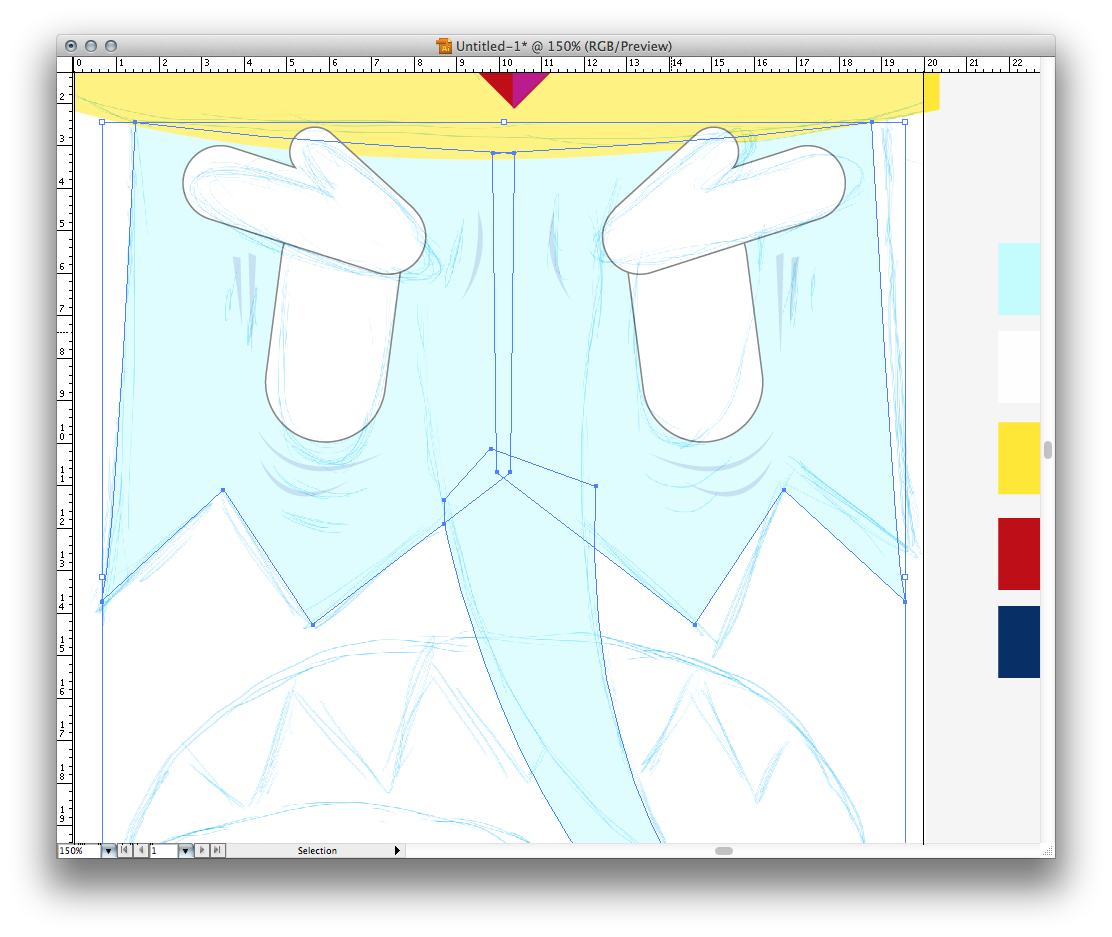This screenshot has width=1112, height=937.
Task: Pick the yellow color swatch
Action: [1018, 458]
